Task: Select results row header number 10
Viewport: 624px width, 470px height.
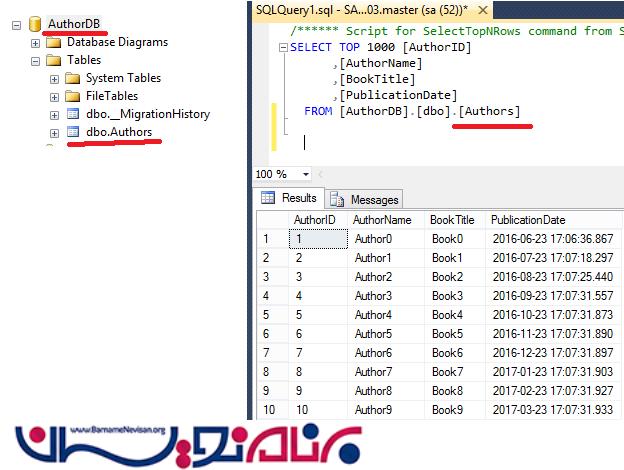Action: pyautogui.click(x=272, y=410)
